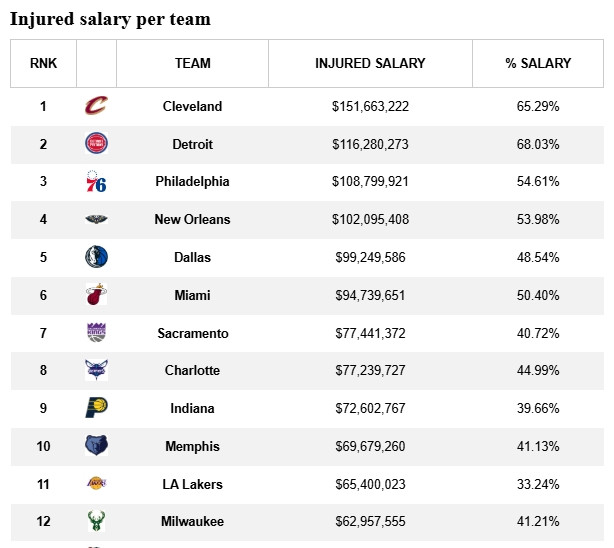This screenshot has height=548, width=614.
Task: Click the Milwaukee Bucks team logo
Action: click(x=96, y=521)
